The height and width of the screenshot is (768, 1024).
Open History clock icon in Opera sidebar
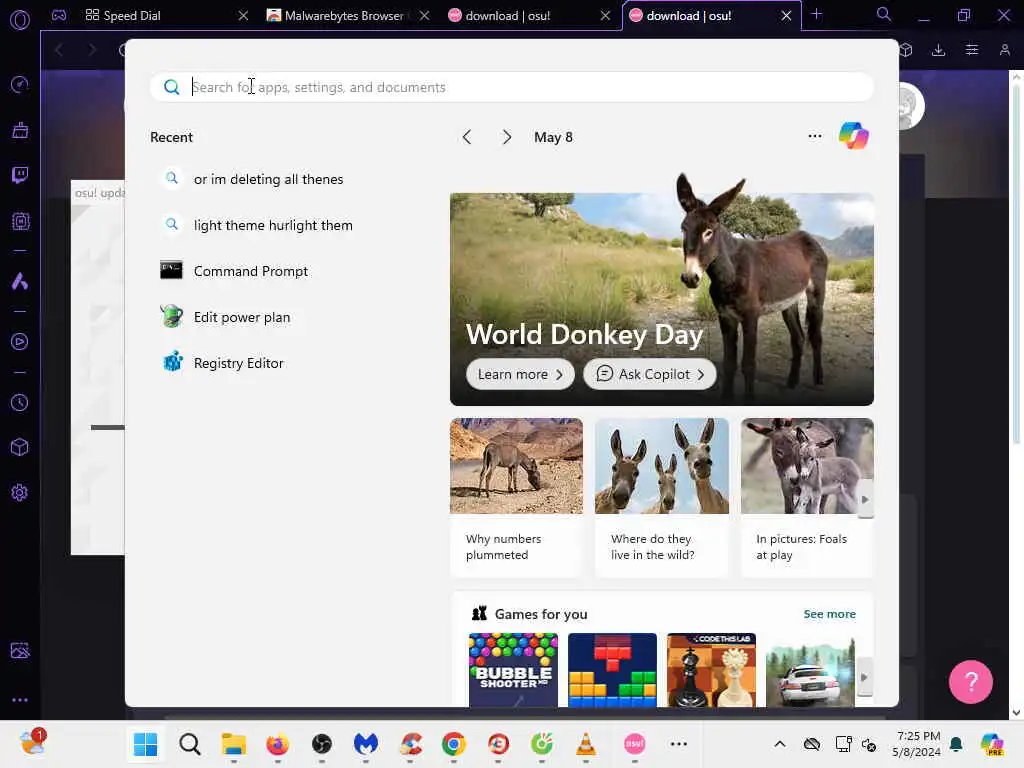20,402
